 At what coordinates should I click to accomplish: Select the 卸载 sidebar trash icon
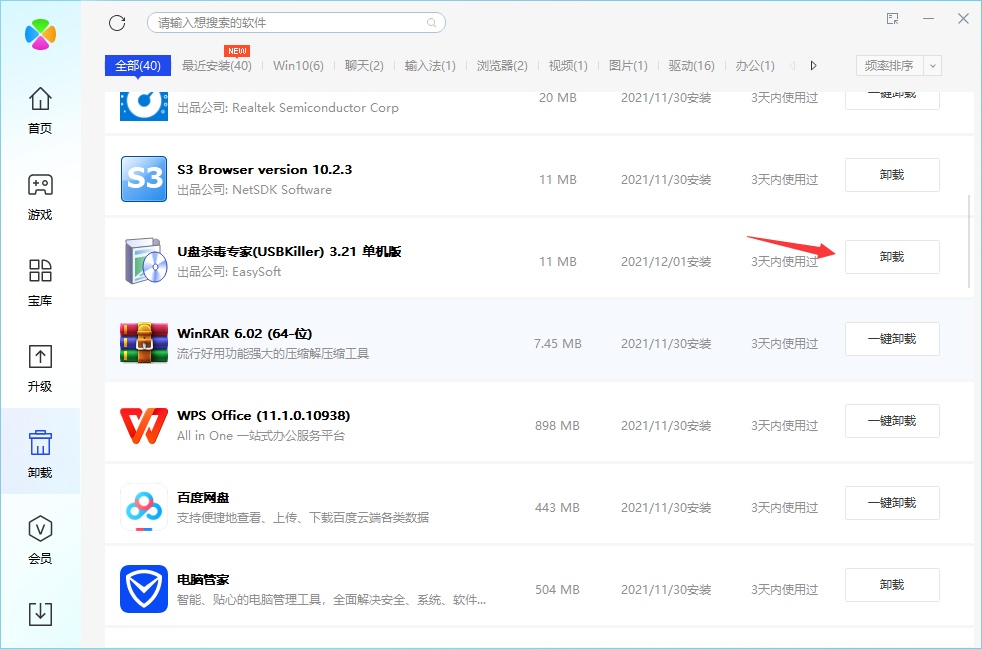coord(40,442)
